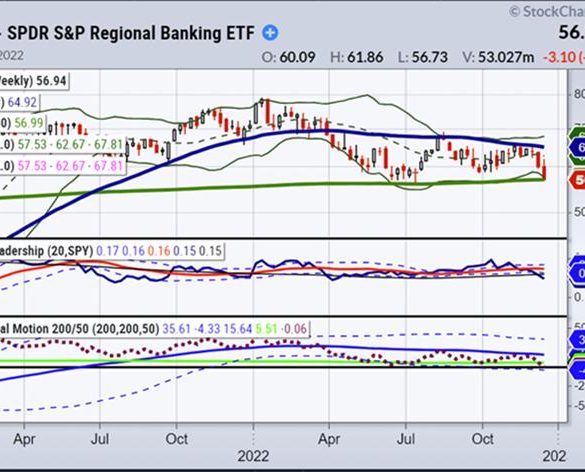Click the open price value 60.09
The image size is (585, 472).
pyautogui.click(x=297, y=57)
